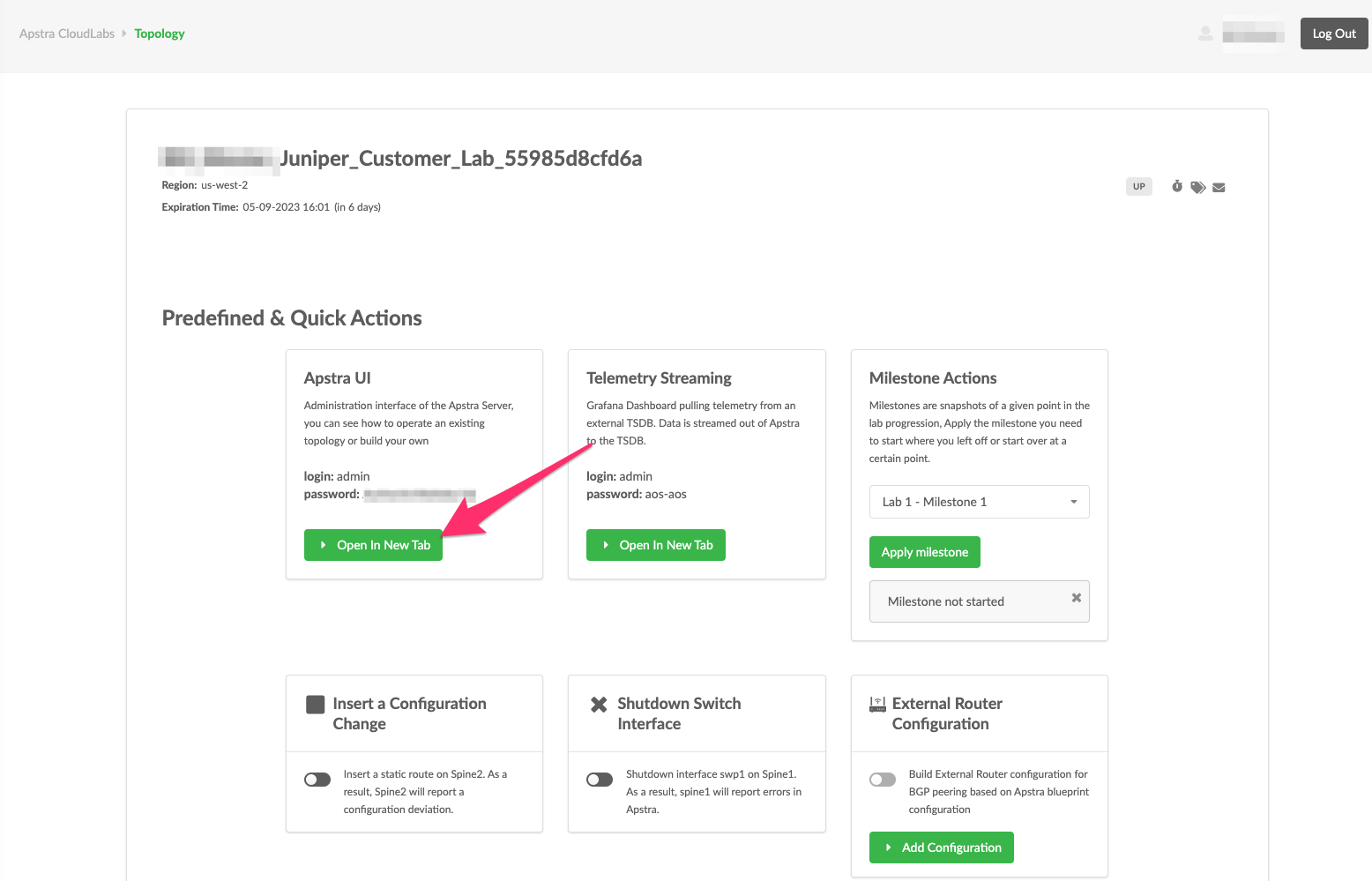This screenshot has height=881, width=1372.
Task: Navigate to Apstra CloudLabs breadcrumb
Action: point(66,33)
